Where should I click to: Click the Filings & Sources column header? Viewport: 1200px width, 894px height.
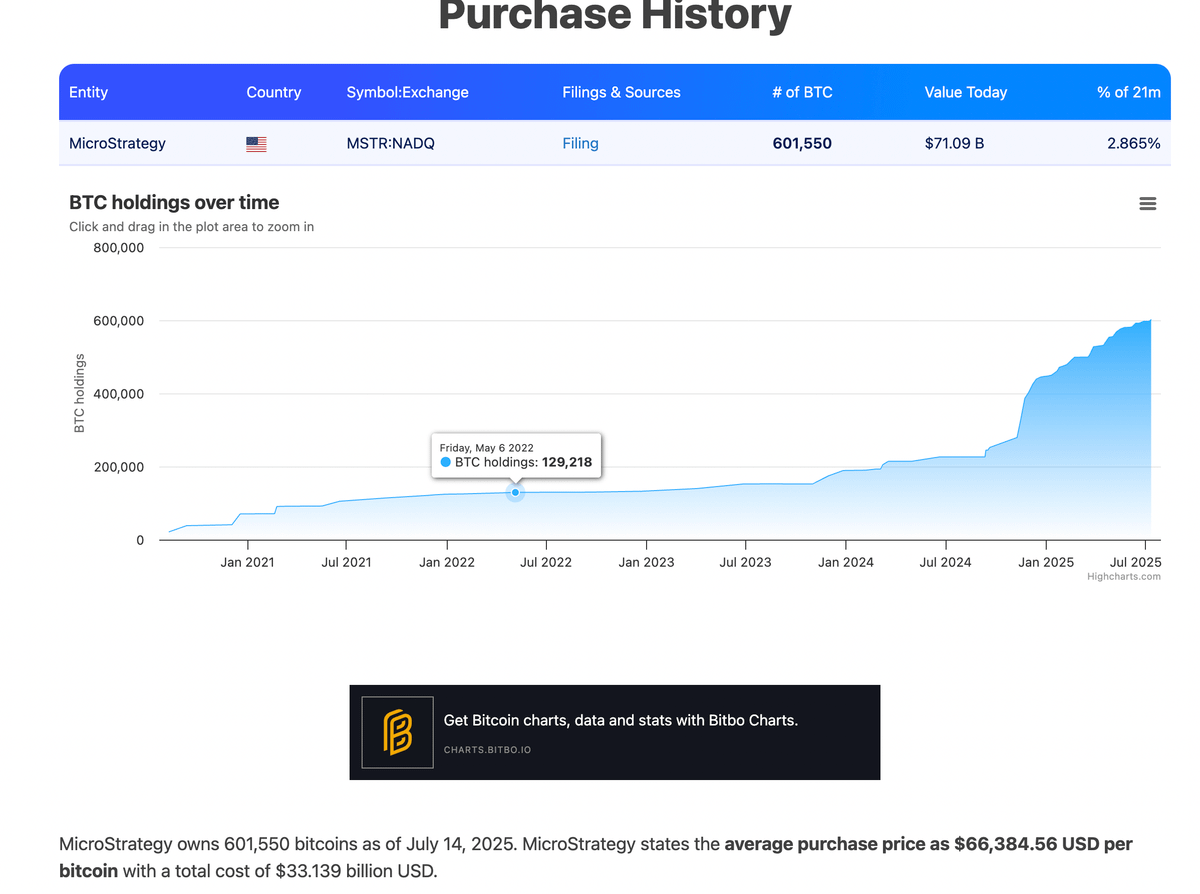click(621, 92)
